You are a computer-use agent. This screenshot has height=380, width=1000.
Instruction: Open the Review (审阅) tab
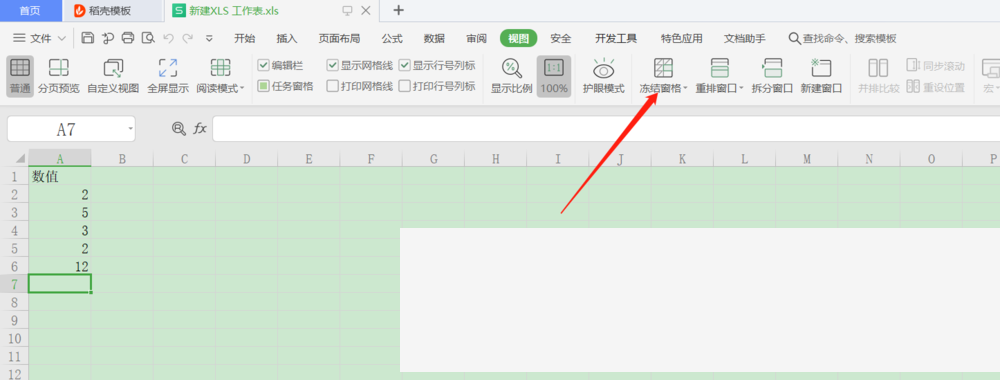[476, 38]
